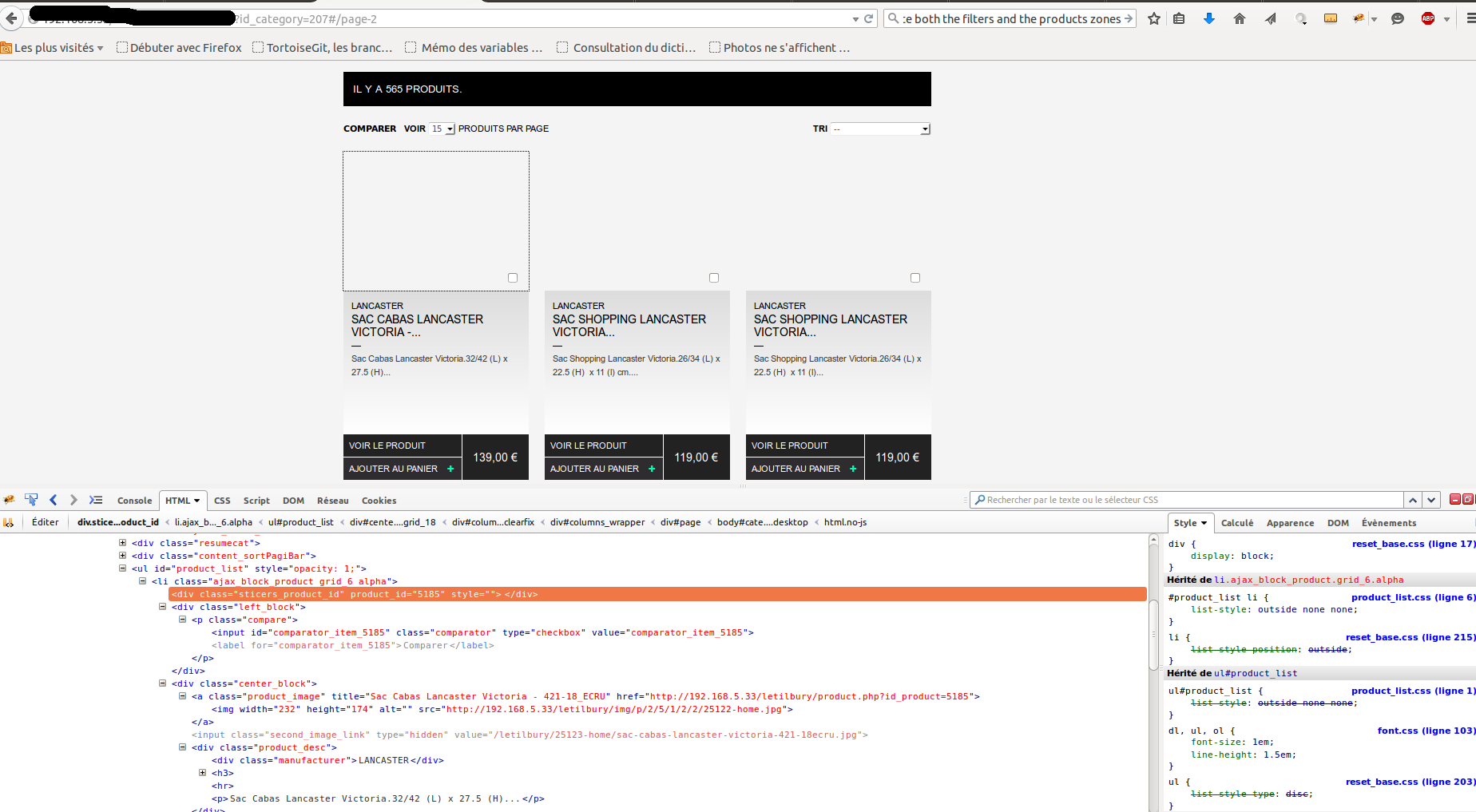
Task: Open the Calculé side panel tab
Action: [x=1237, y=523]
